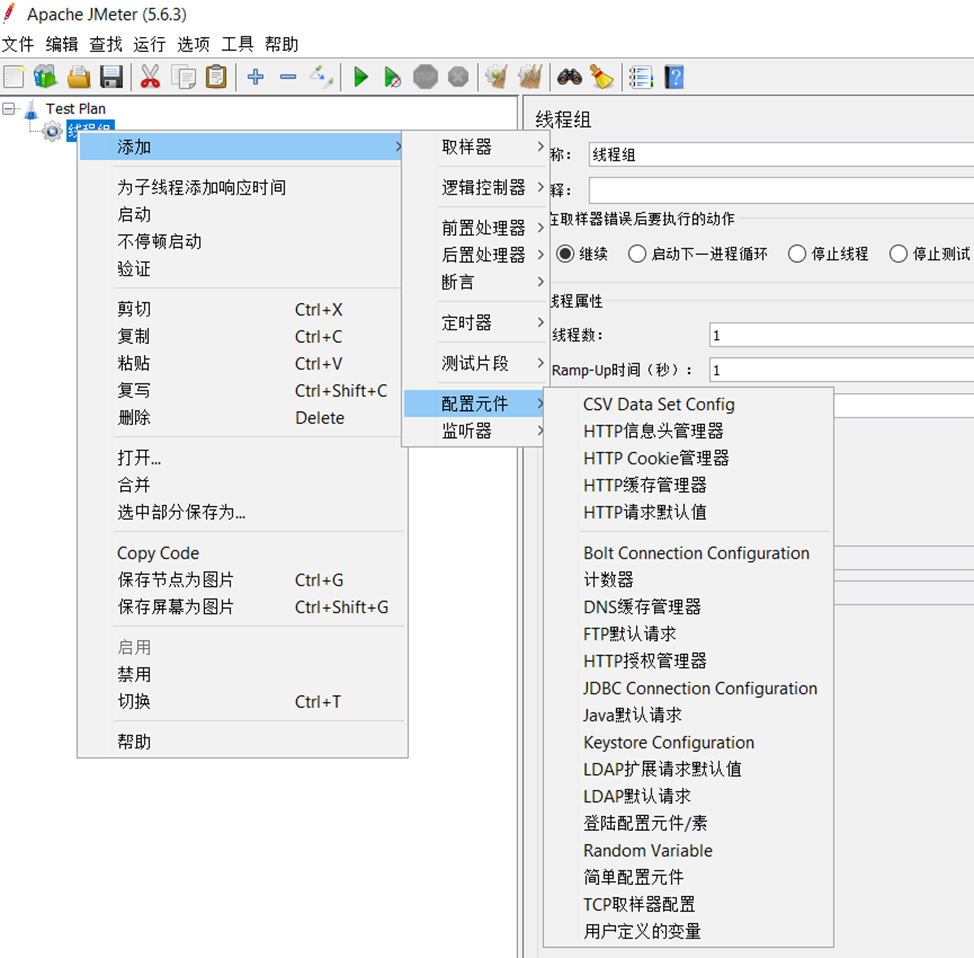The image size is (974, 958).
Task: Choose the 停止线程 radio button
Action: point(797,254)
